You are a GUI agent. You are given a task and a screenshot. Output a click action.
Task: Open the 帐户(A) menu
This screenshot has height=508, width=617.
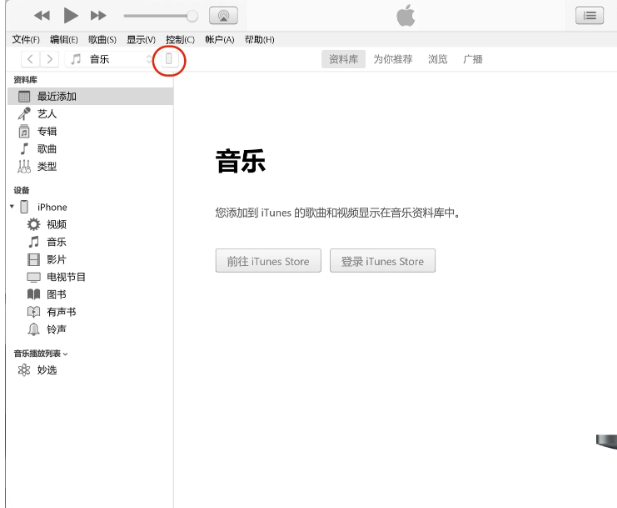point(220,39)
